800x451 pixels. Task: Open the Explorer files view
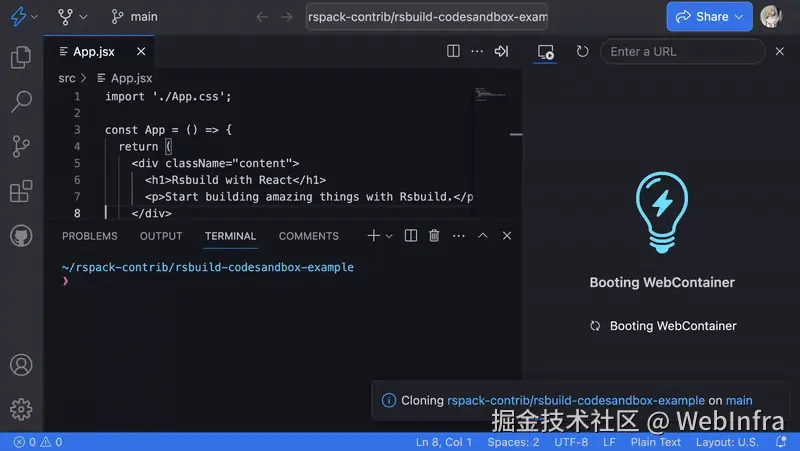point(21,57)
